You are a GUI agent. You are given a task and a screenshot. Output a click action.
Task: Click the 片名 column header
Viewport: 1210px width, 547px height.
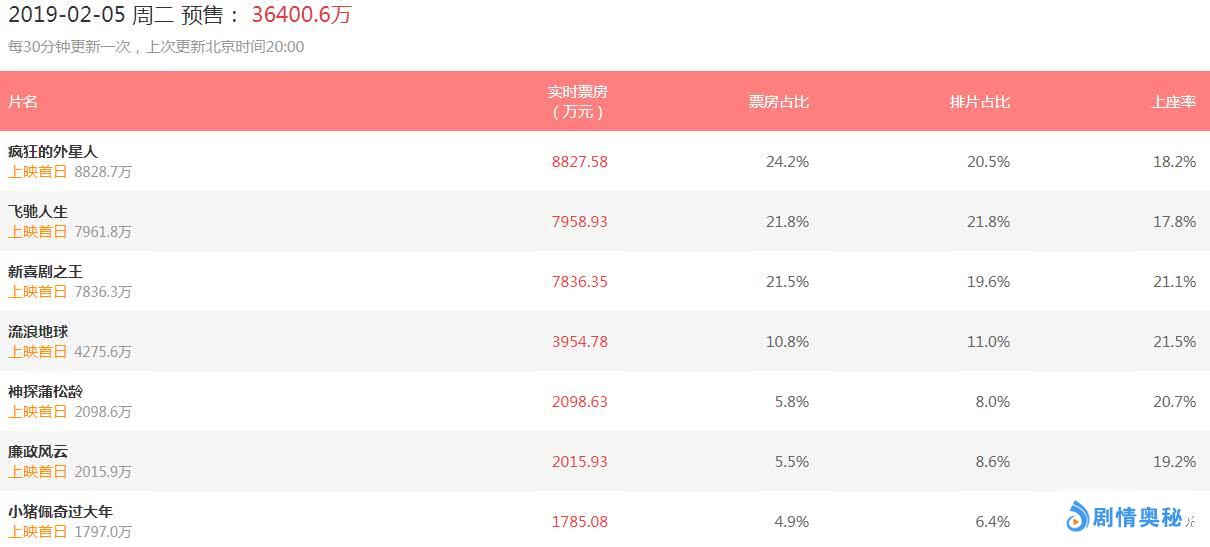click(x=23, y=102)
